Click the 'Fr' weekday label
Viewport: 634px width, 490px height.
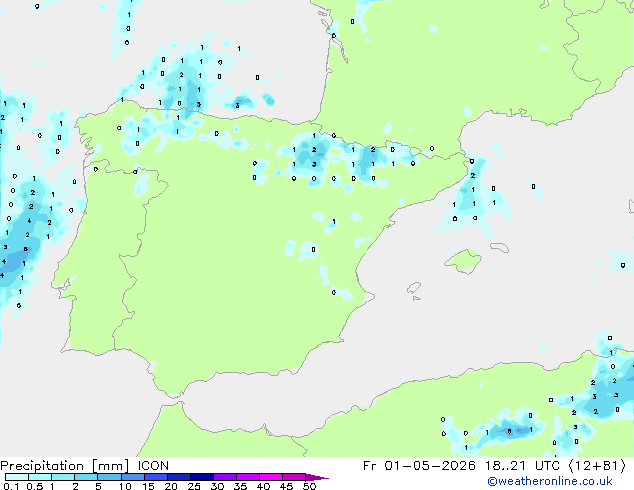[x=370, y=466]
